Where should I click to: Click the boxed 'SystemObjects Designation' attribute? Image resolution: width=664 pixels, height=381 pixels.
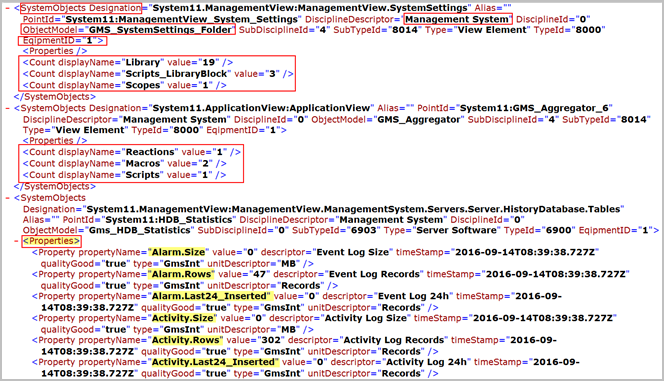pos(80,8)
